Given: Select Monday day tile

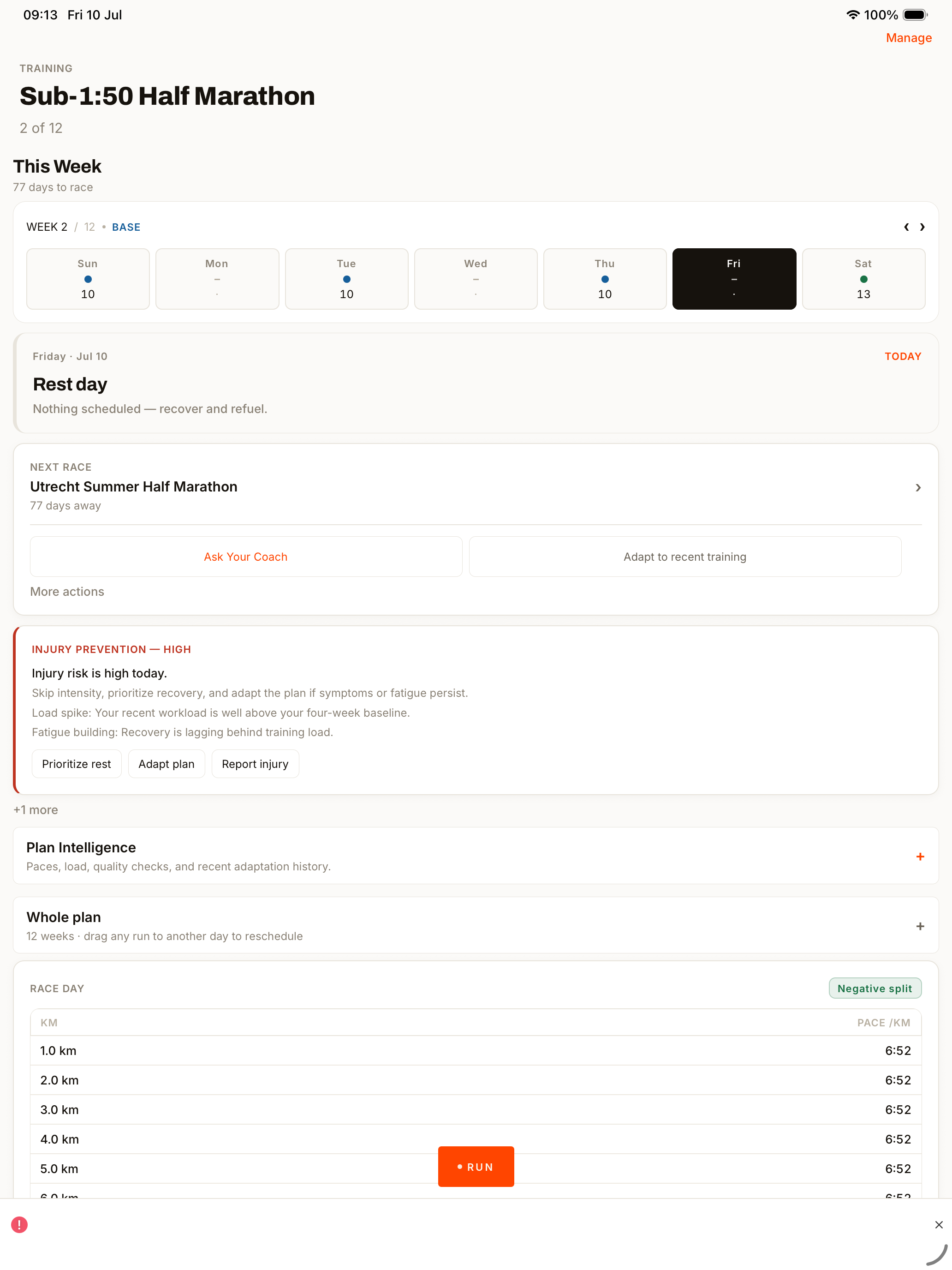Looking at the screenshot, I should [217, 279].
